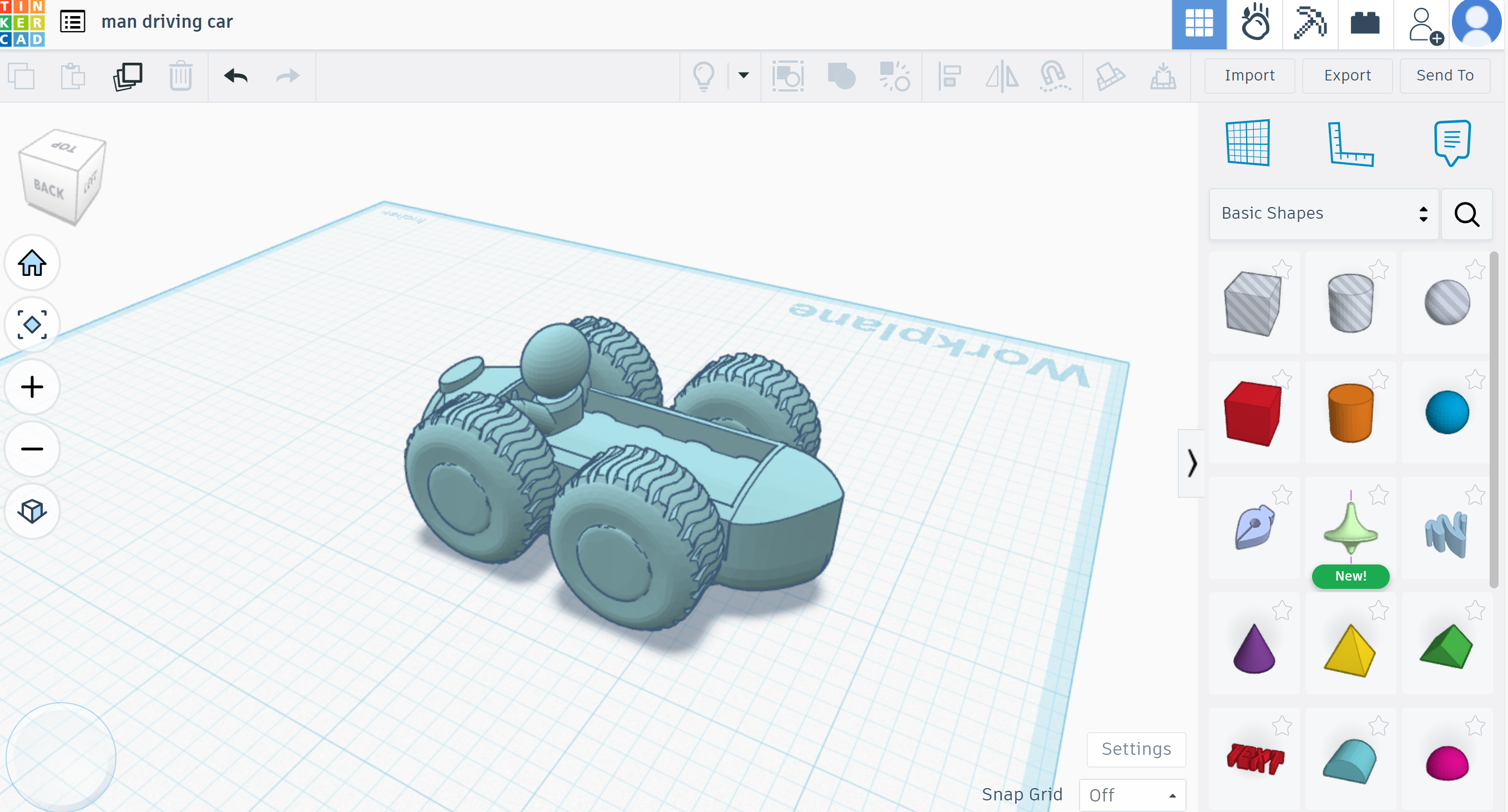The image size is (1508, 812).
Task: Click the design title 'man driving car'
Action: click(167, 22)
